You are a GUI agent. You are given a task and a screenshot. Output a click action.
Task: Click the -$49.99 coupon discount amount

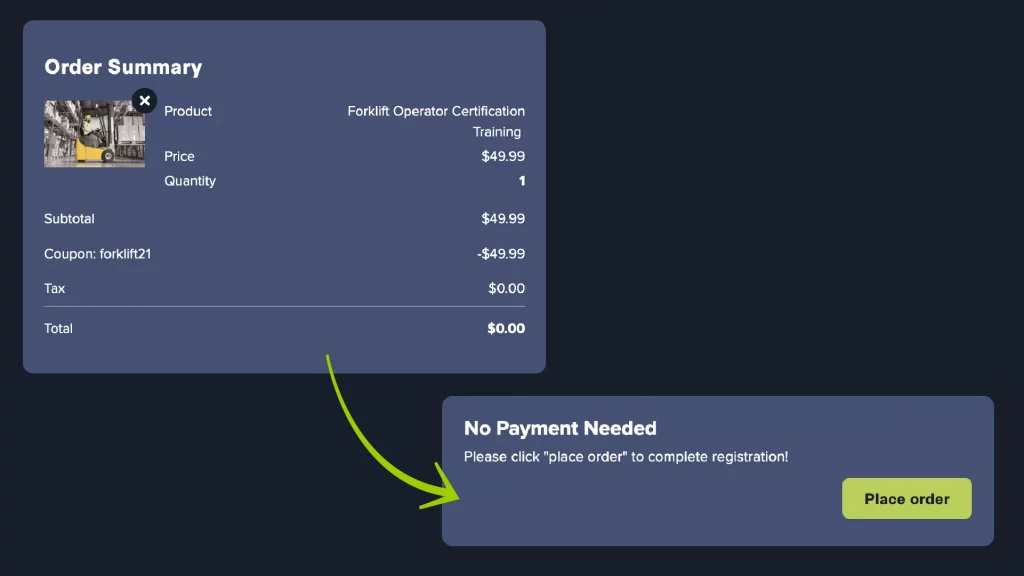coord(501,254)
